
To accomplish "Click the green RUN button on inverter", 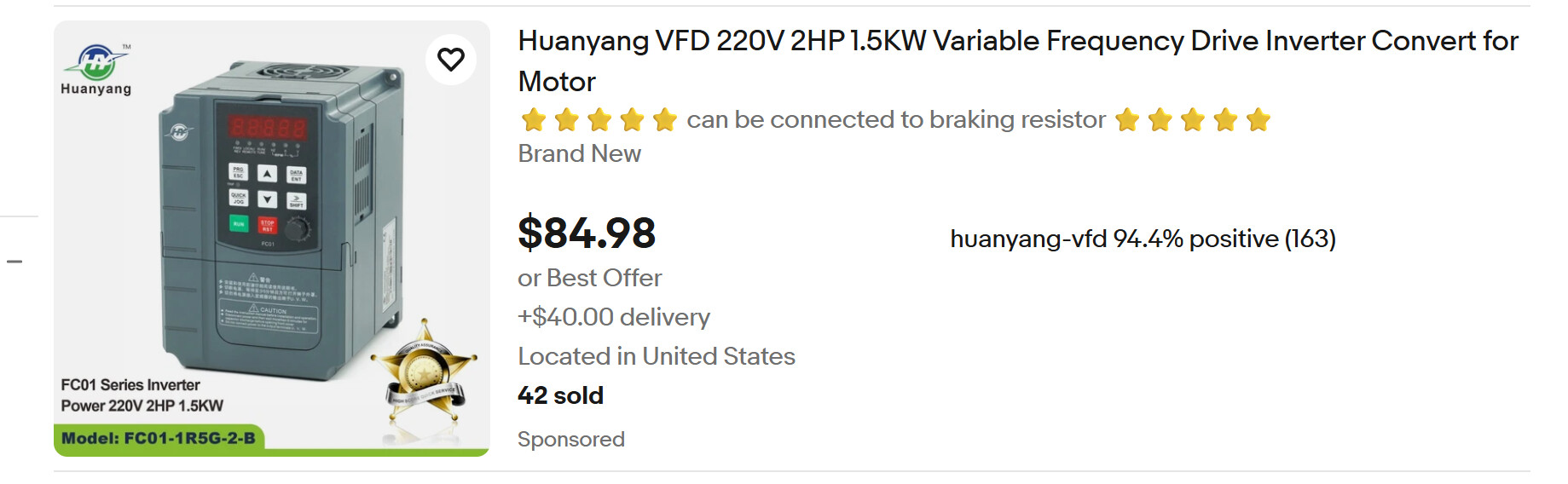I will (x=239, y=223).
